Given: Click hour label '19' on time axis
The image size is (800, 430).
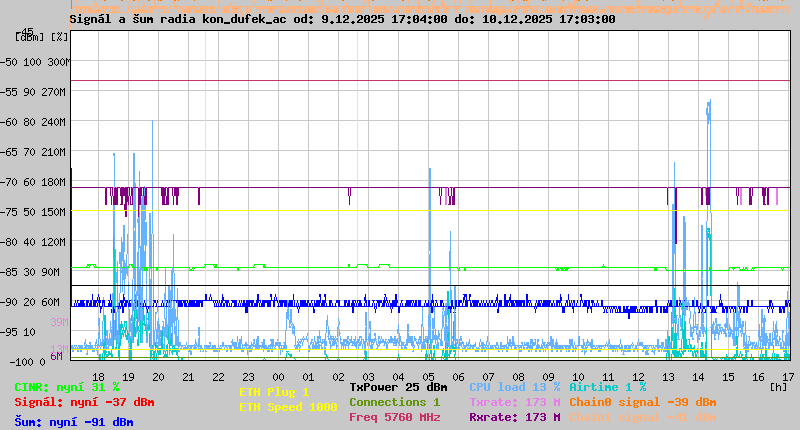Looking at the screenshot, I should pyautogui.click(x=129, y=377).
